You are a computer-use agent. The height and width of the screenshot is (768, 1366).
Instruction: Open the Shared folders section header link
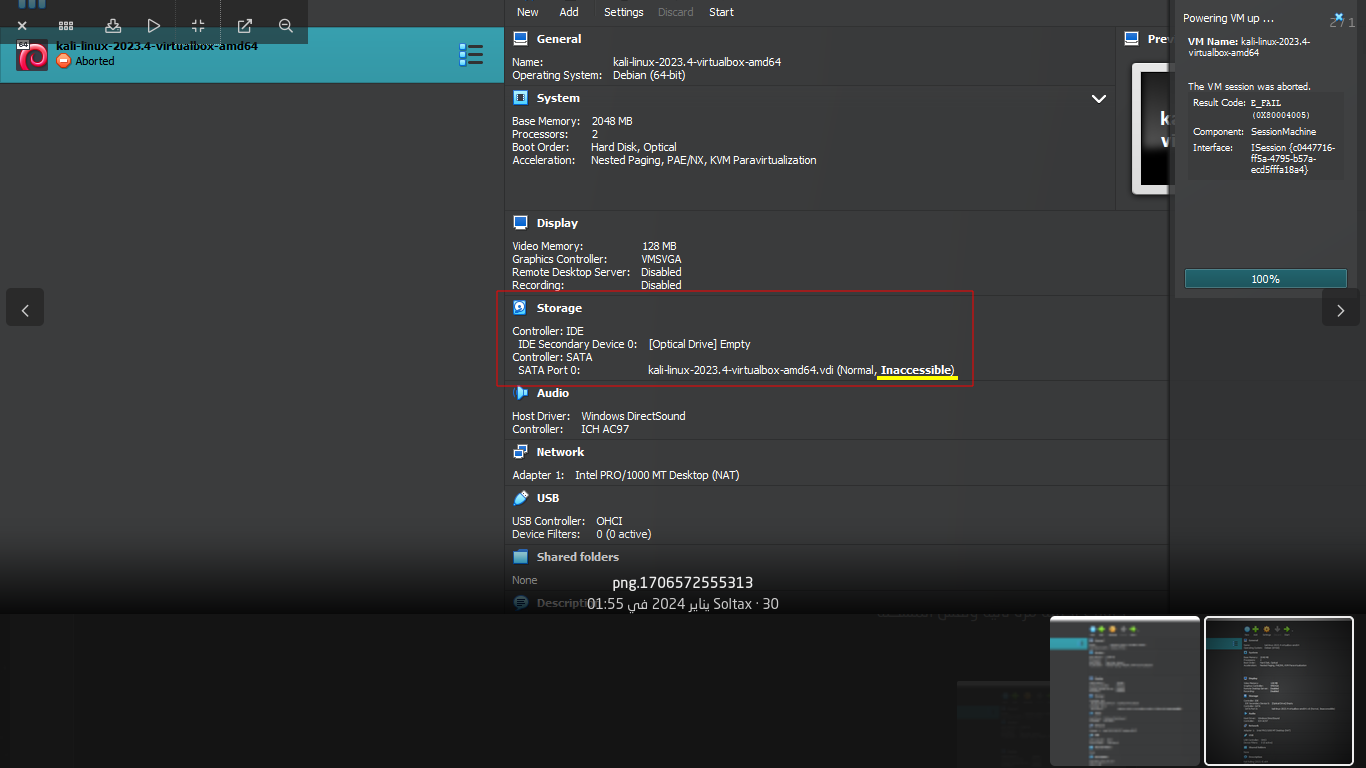tap(578, 557)
